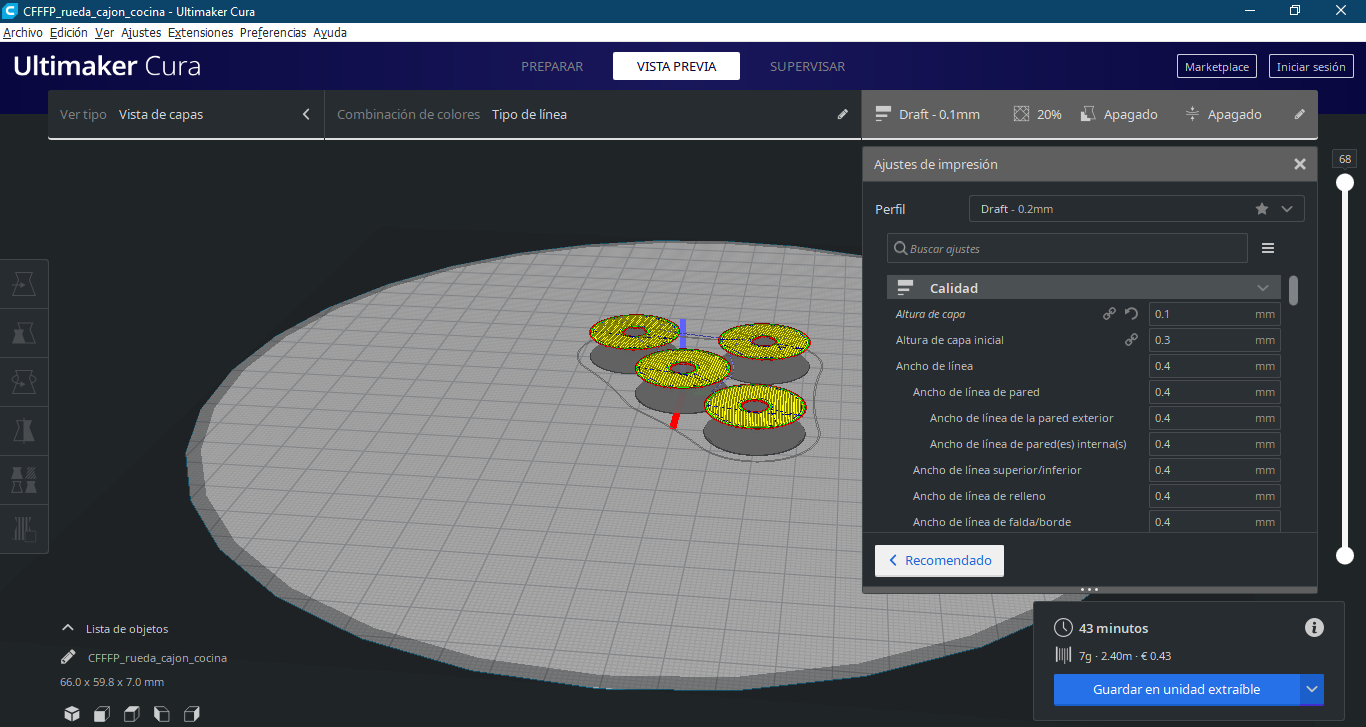Open the Ver tipo Vista de capas dropdown
This screenshot has width=1366, height=727.
[186, 114]
